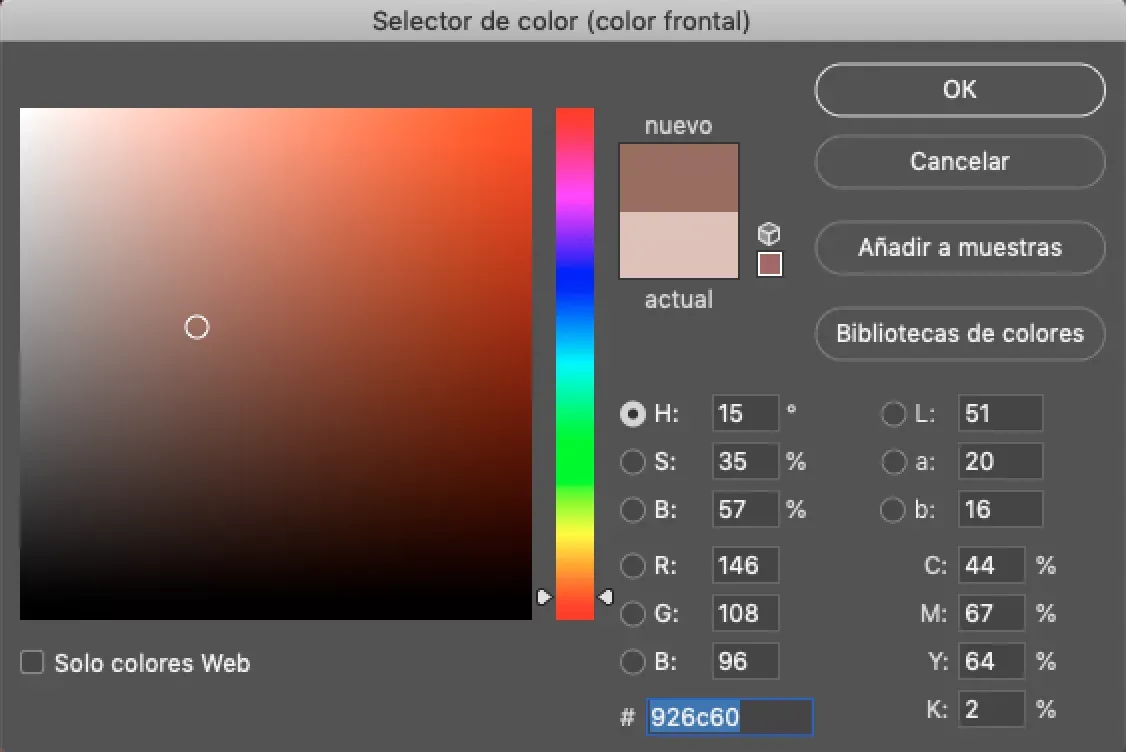Open Bibliotecas de colores

[959, 334]
